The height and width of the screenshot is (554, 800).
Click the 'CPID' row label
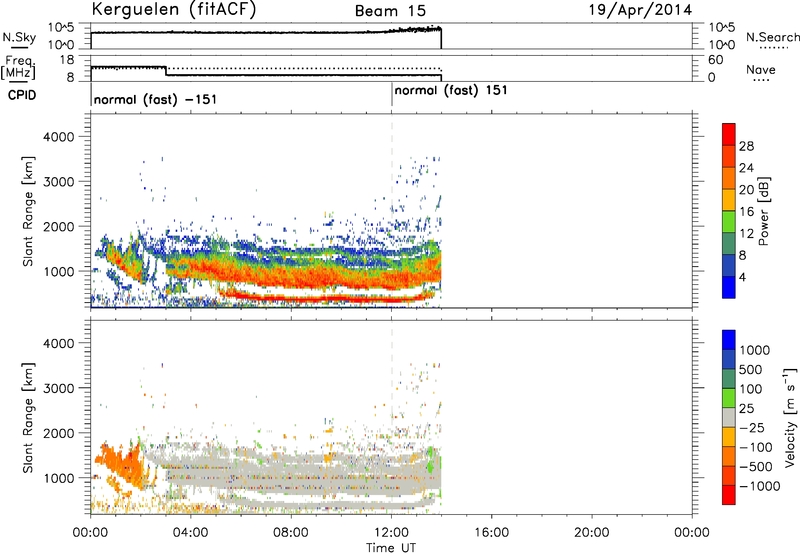tap(22, 95)
